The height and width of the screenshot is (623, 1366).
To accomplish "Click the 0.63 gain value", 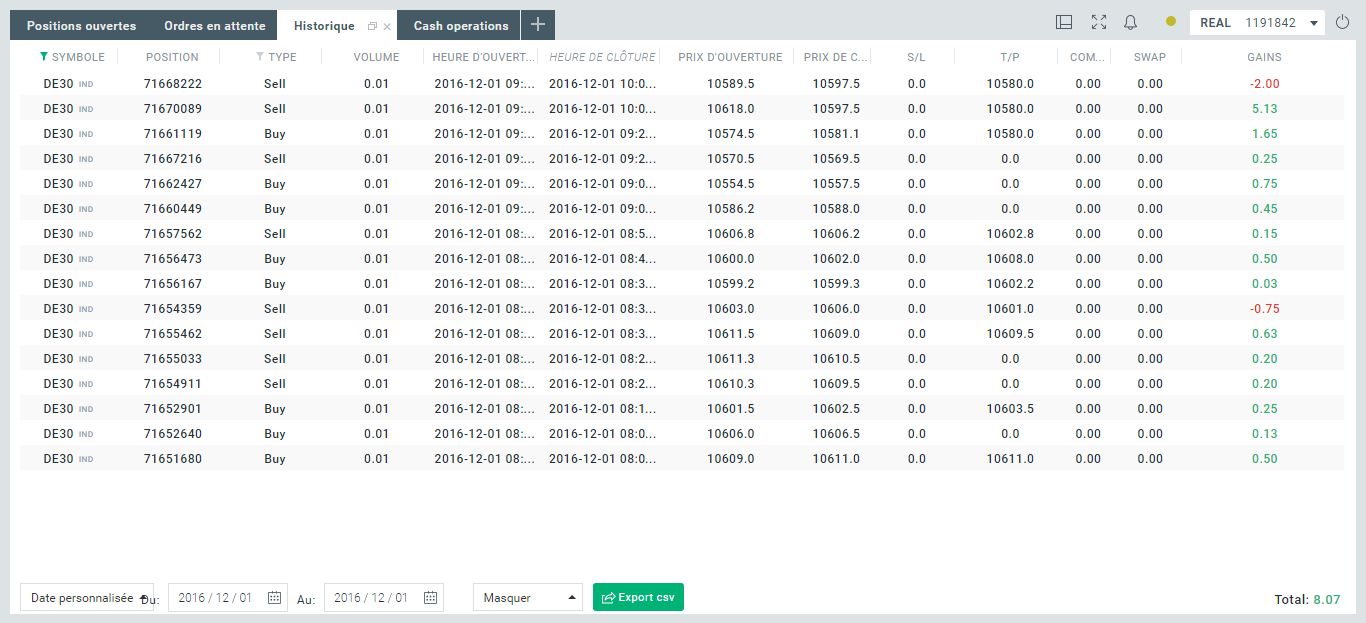I will 1264,334.
